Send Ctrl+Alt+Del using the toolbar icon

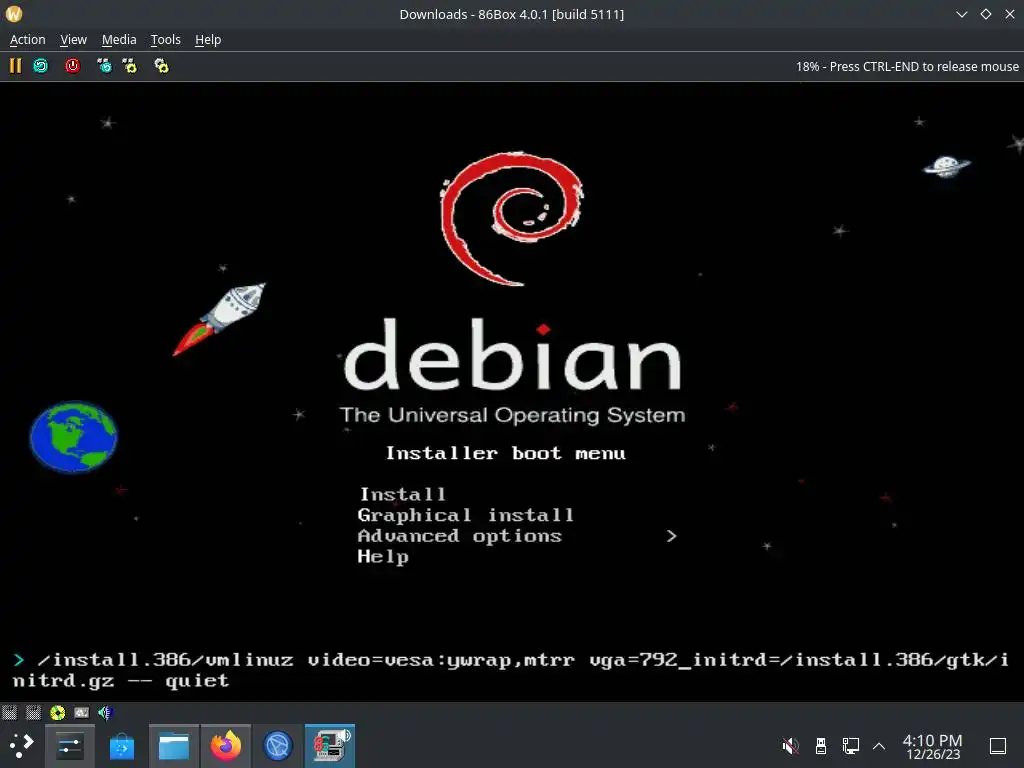104,66
